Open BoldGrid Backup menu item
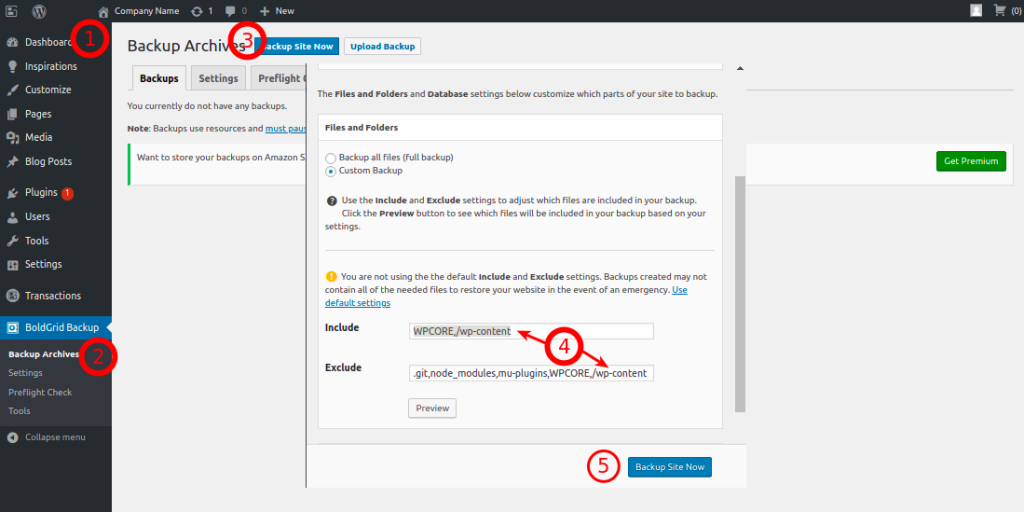This screenshot has width=1024, height=512. [62, 328]
